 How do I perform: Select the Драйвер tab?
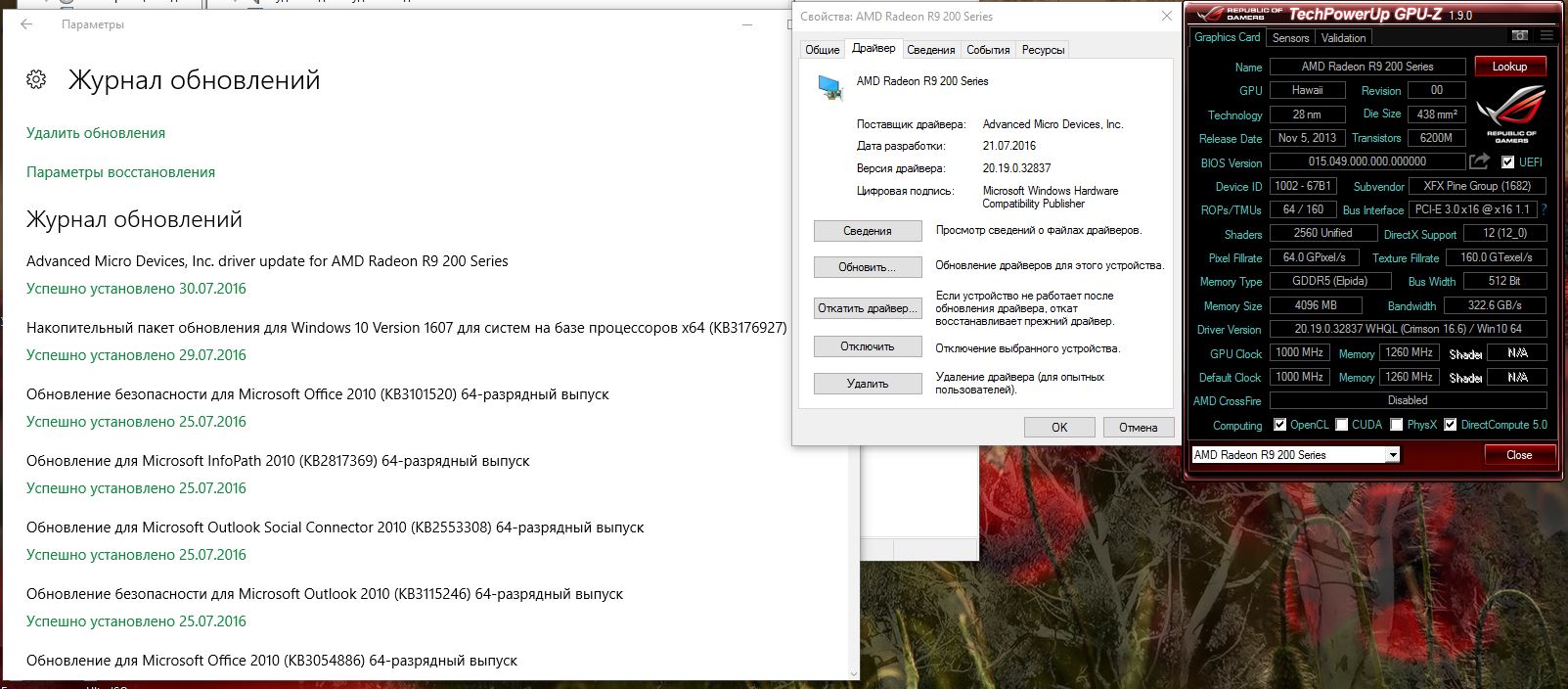(x=874, y=48)
